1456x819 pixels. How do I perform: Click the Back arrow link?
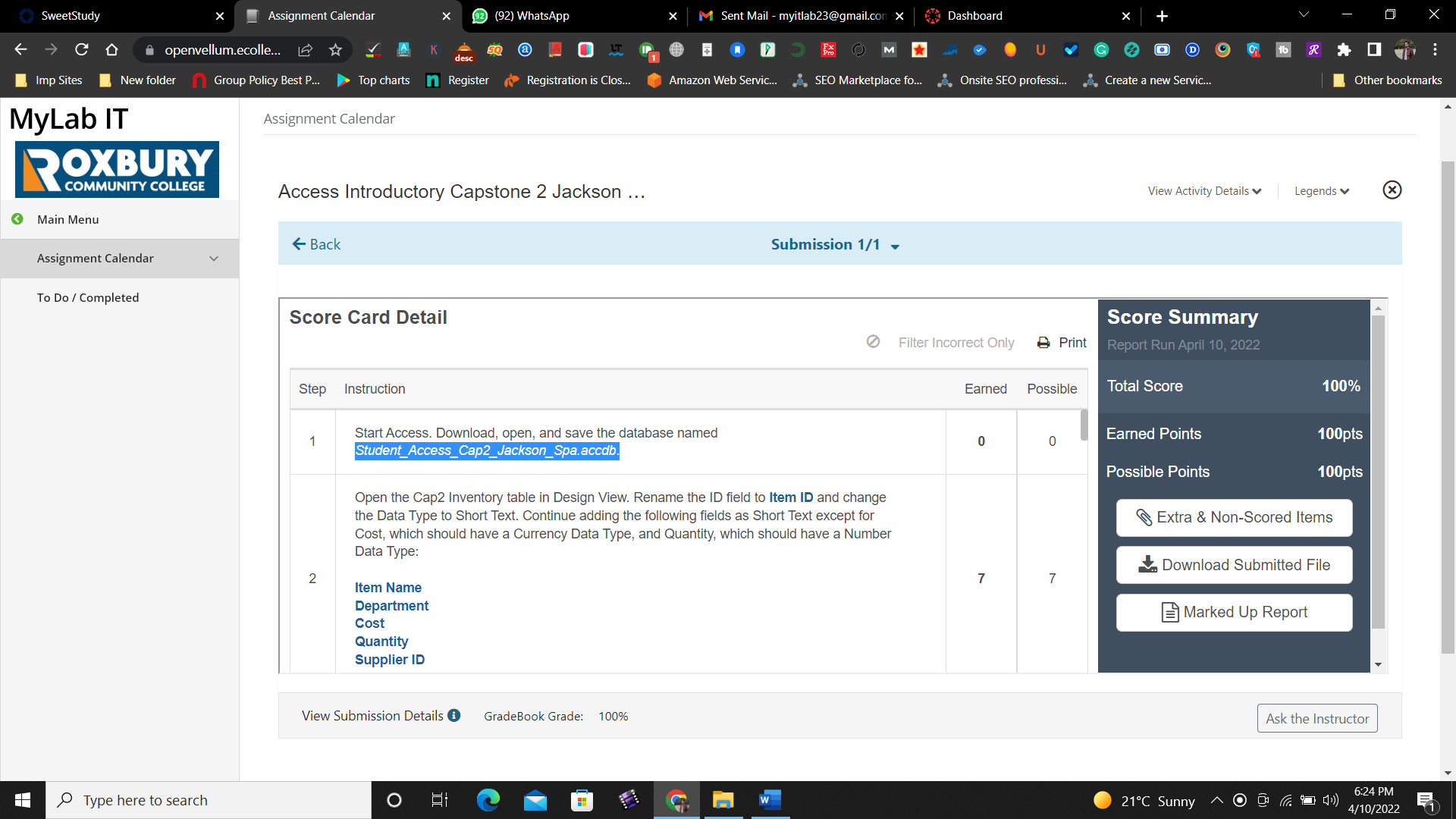coord(316,244)
